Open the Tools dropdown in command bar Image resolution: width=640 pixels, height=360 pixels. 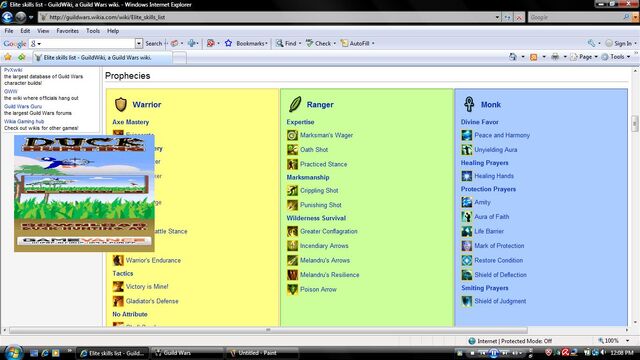(x=629, y=57)
